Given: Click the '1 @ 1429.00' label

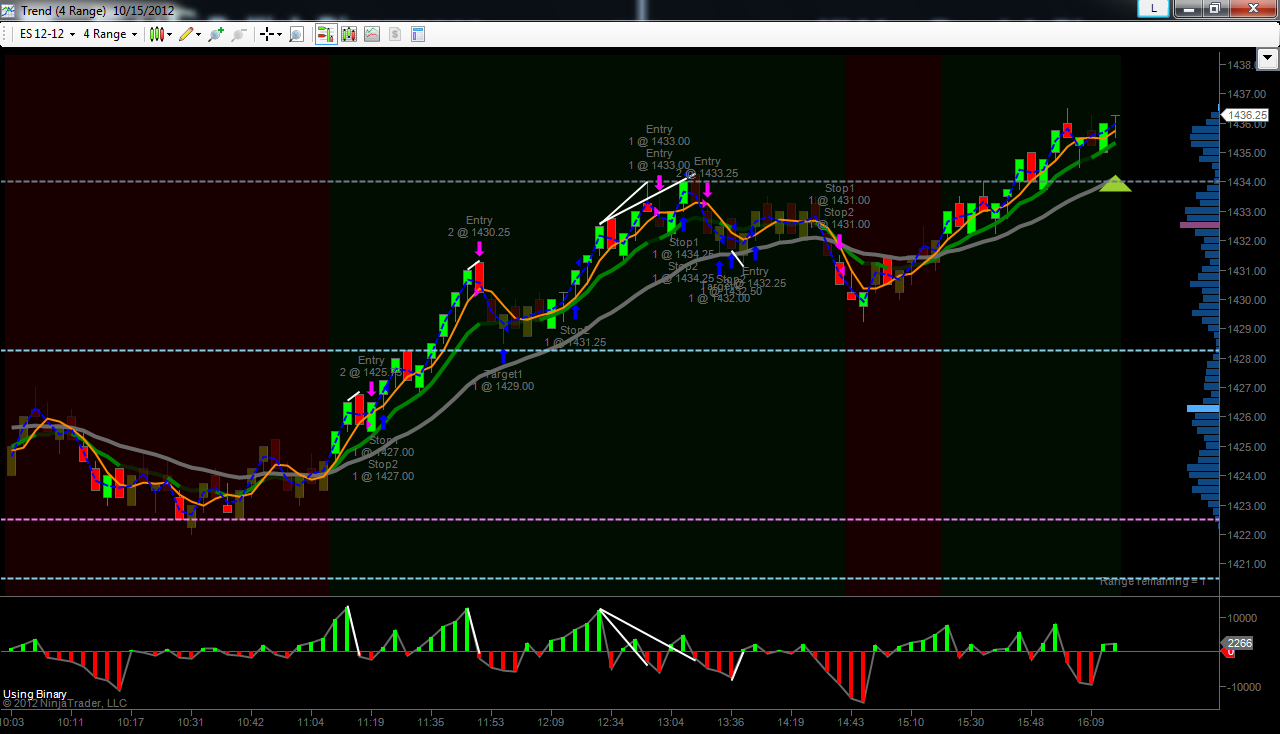Looking at the screenshot, I should [x=503, y=386].
